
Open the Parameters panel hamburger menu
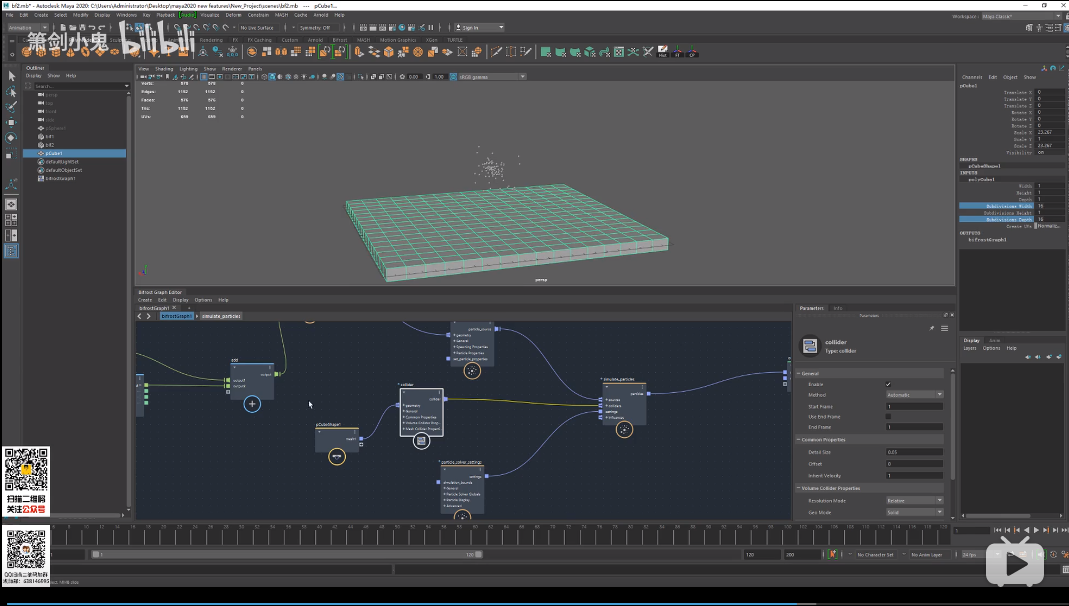(x=944, y=328)
